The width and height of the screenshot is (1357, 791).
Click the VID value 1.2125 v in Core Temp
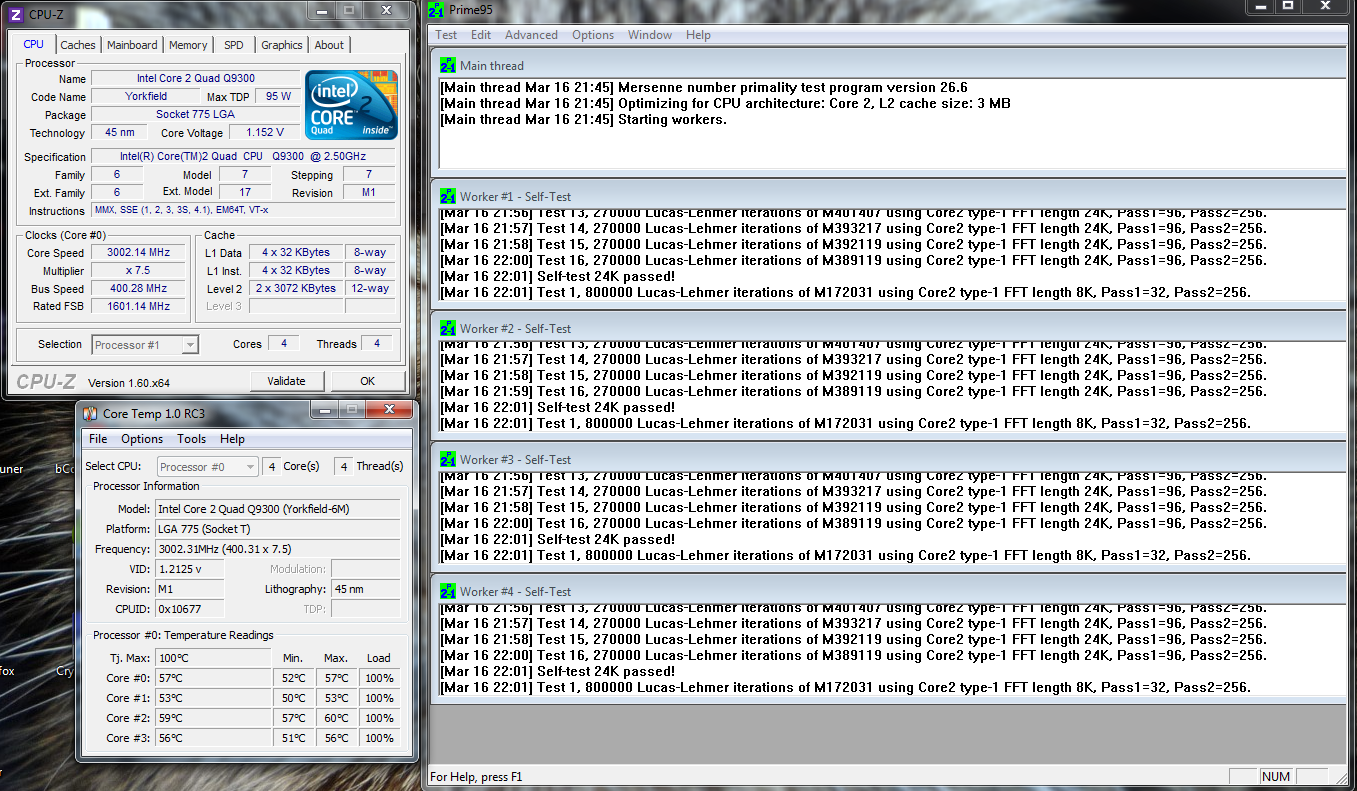[x=189, y=569]
